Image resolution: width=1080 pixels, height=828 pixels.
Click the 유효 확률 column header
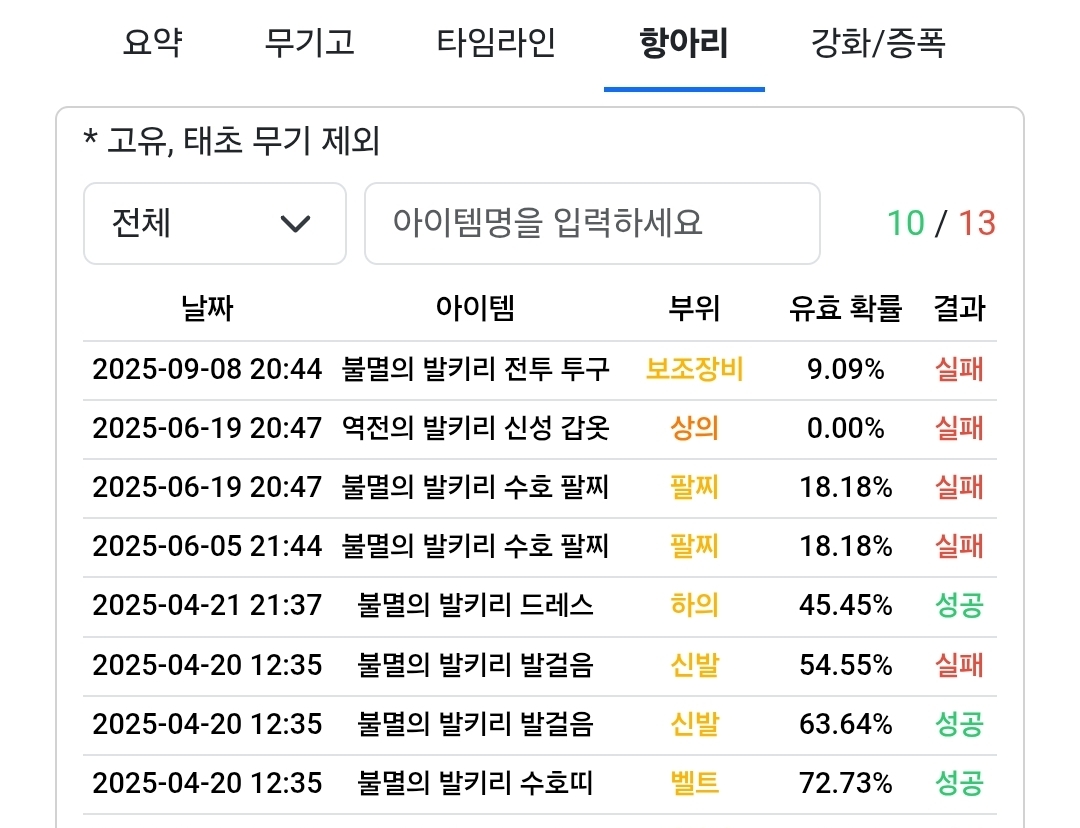845,309
